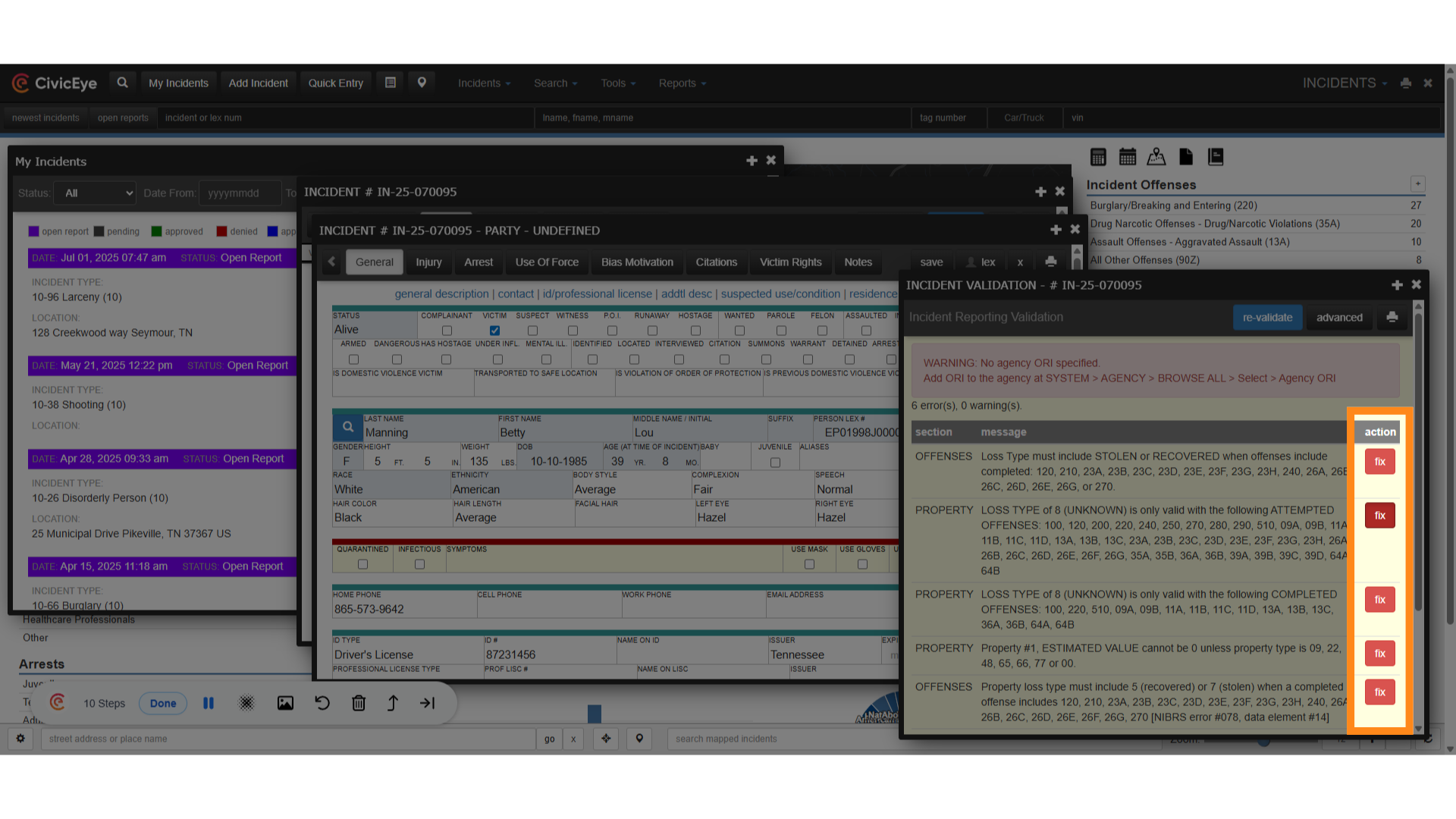Open the INCIDENTS module dropdown at top right

point(1345,83)
